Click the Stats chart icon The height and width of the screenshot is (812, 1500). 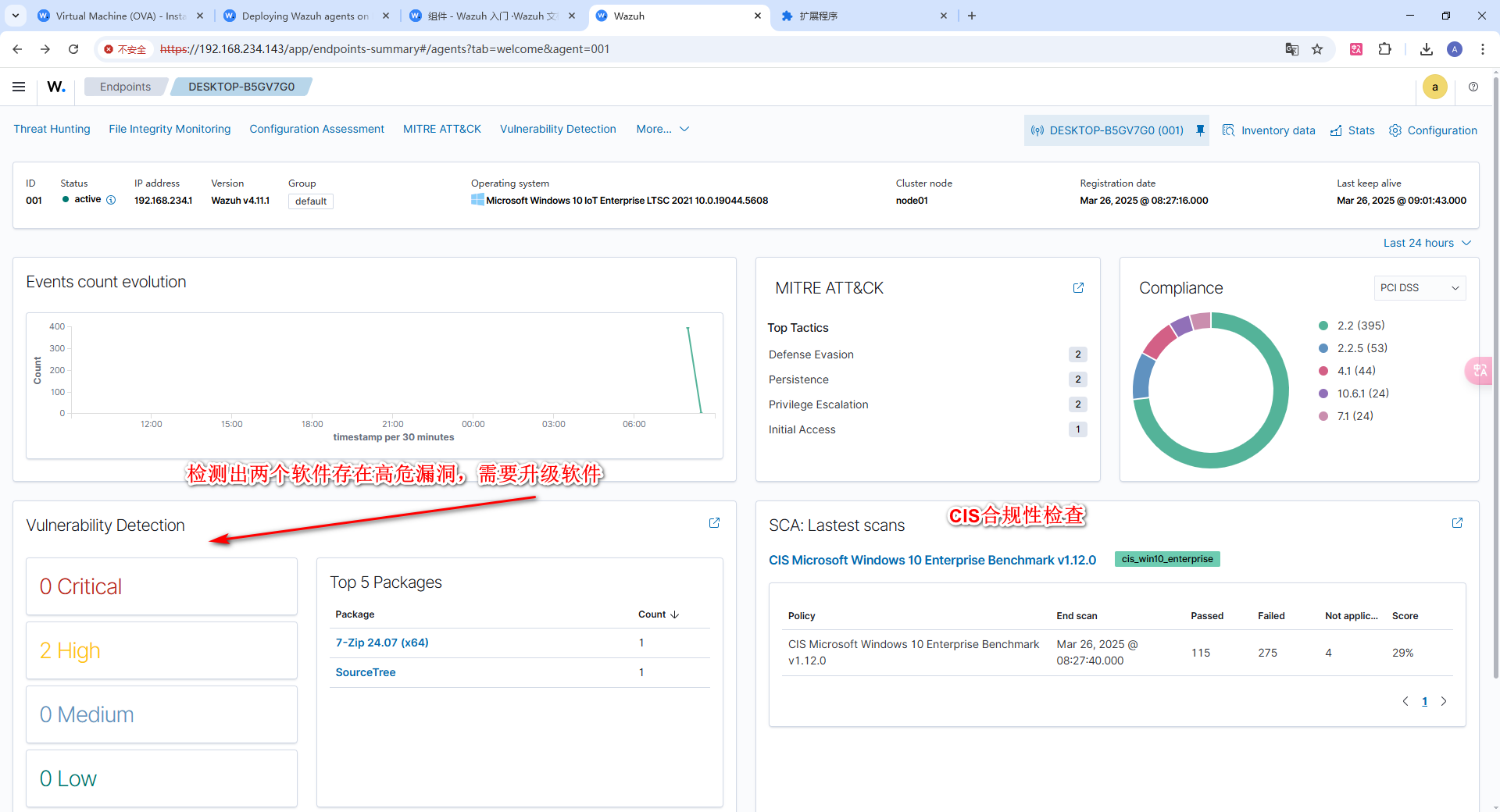pyautogui.click(x=1336, y=130)
